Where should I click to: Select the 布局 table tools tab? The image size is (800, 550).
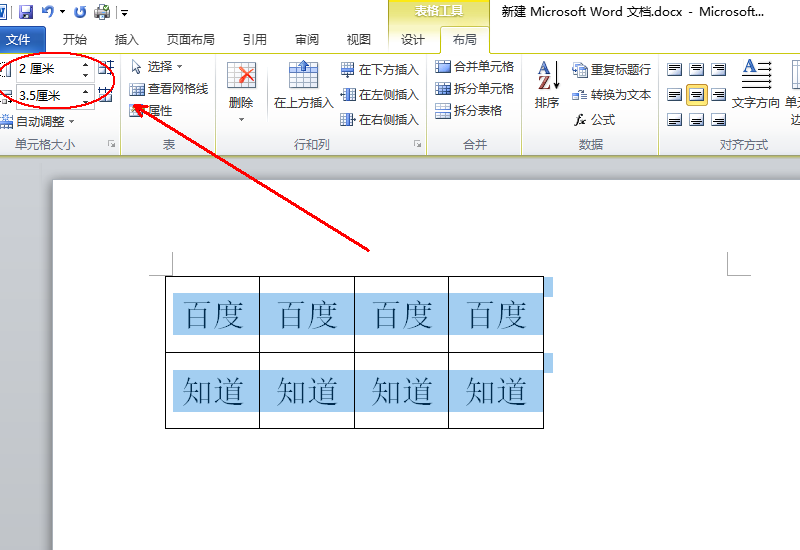pos(464,39)
